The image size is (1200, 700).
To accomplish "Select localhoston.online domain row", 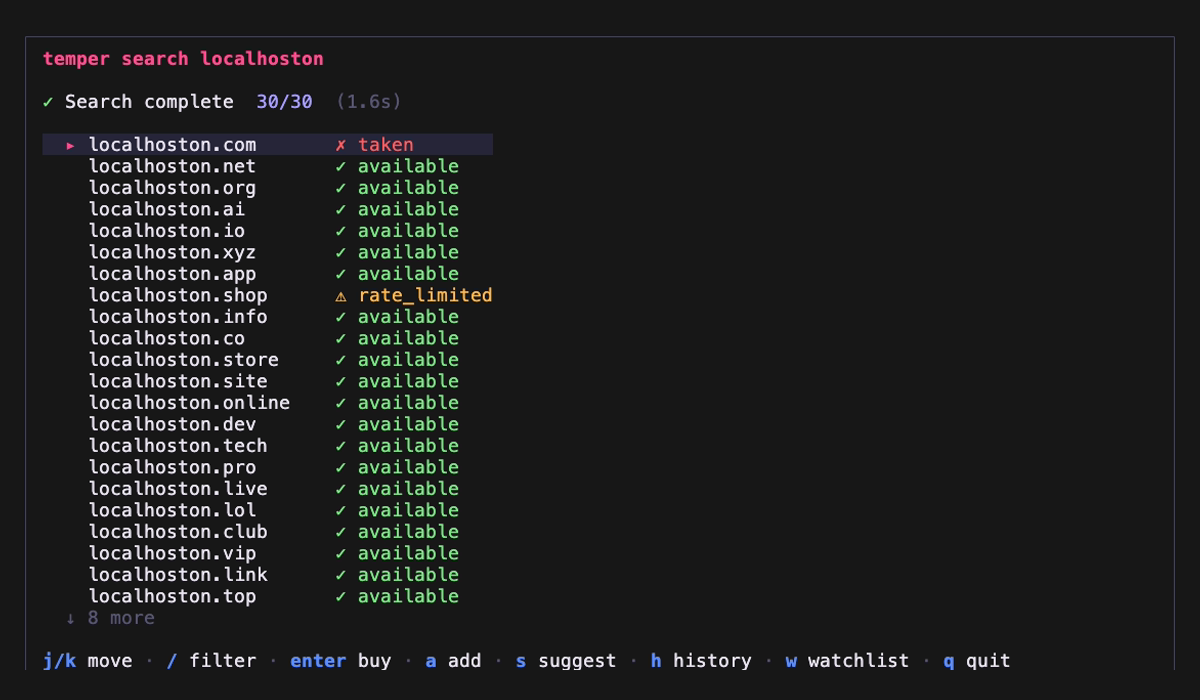I will tap(267, 403).
